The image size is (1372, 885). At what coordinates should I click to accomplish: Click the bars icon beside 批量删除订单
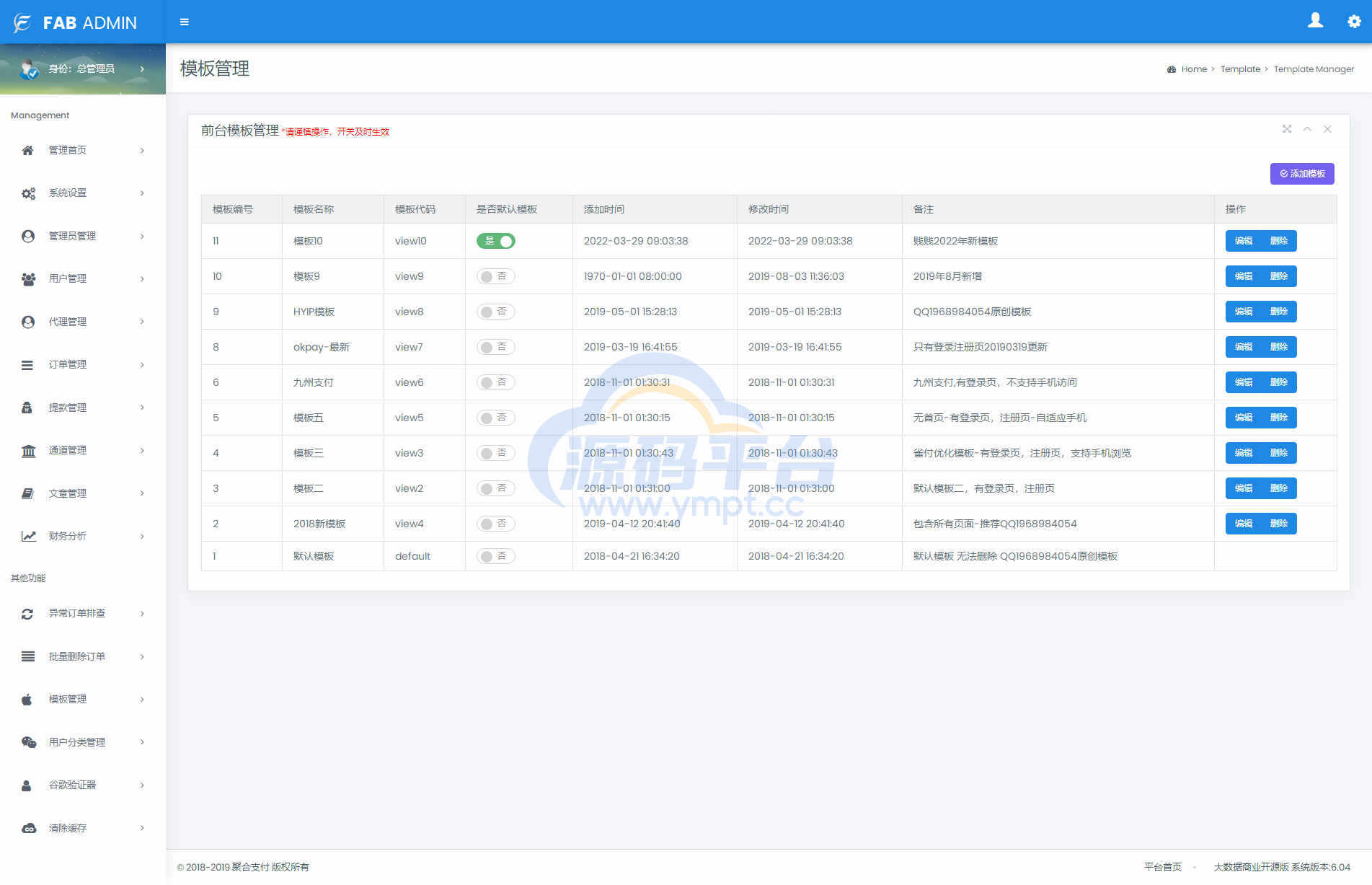pyautogui.click(x=27, y=656)
